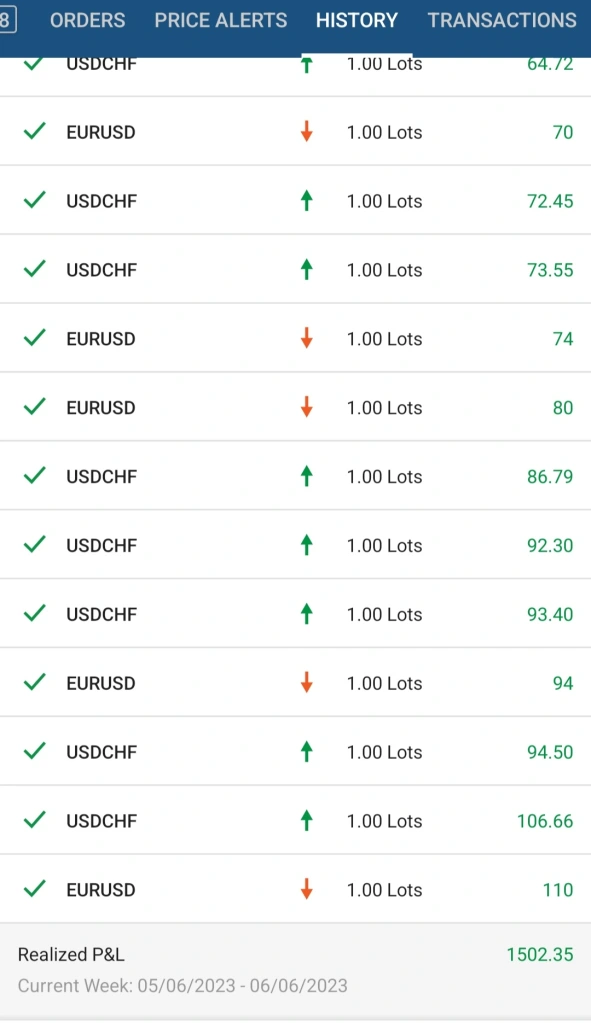Tap the boxed 8 badge left of ORDERS
The width and height of the screenshot is (591, 1023).
click(7, 20)
